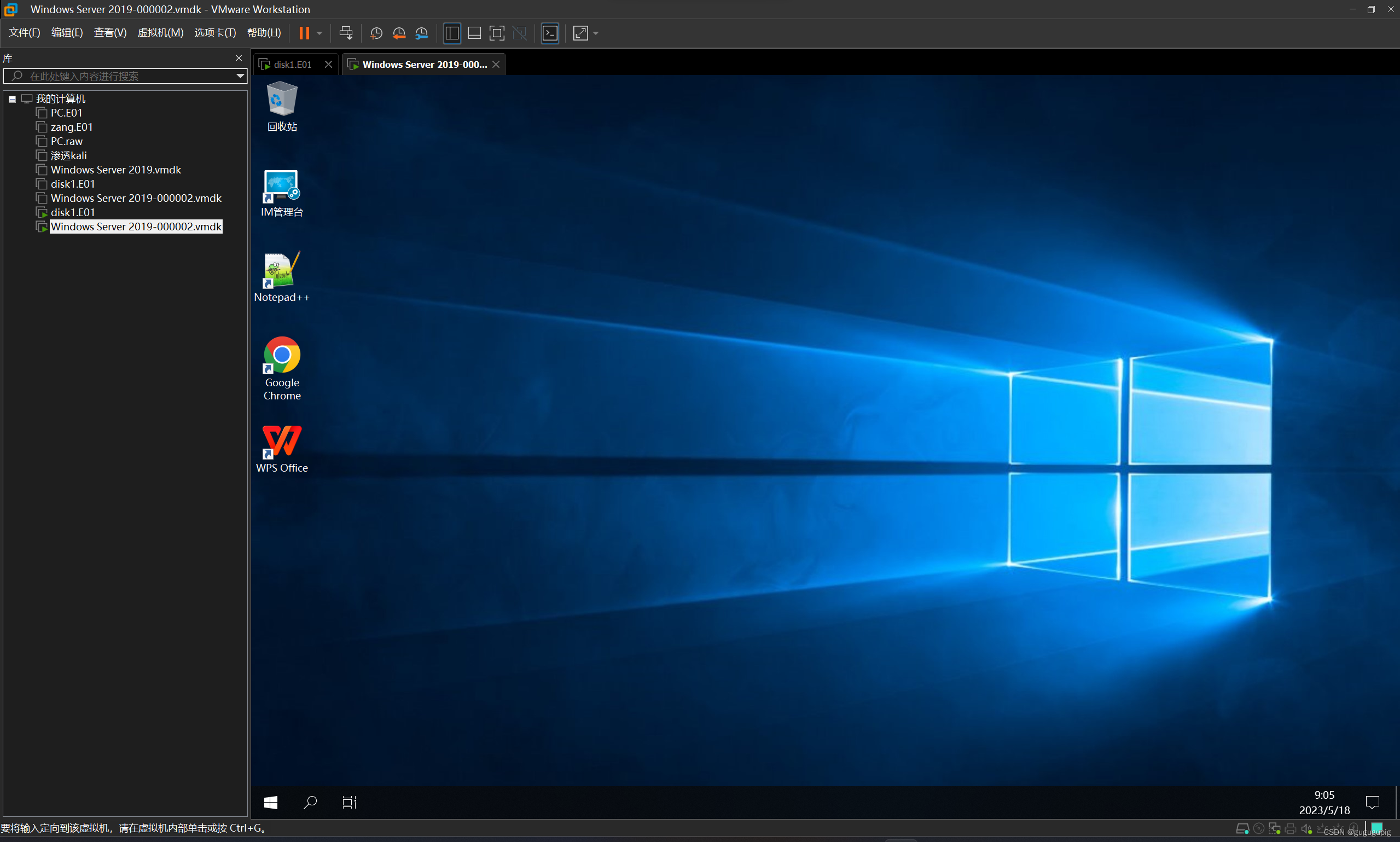The height and width of the screenshot is (842, 1400).
Task: Select Windows Server 2019.vmdk in library
Action: point(116,170)
